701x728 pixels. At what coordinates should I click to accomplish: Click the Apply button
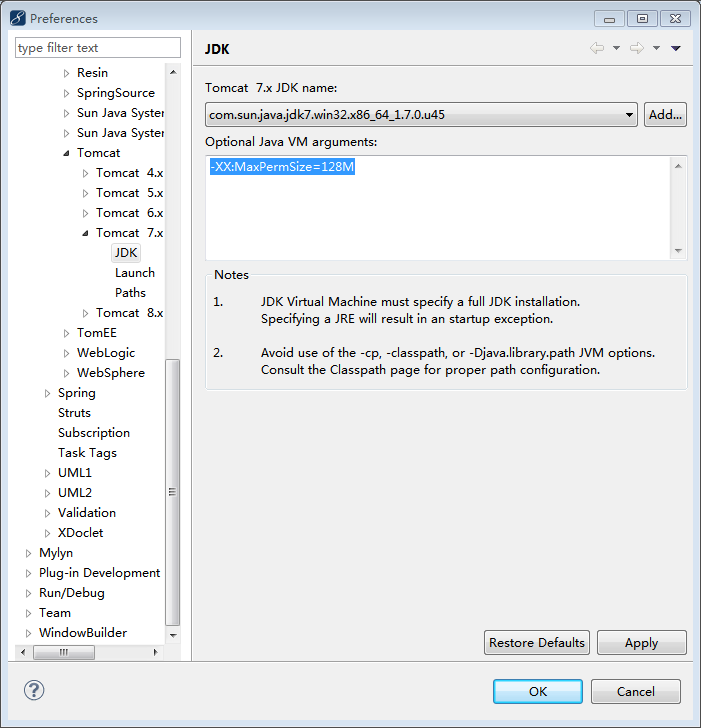pyautogui.click(x=642, y=643)
